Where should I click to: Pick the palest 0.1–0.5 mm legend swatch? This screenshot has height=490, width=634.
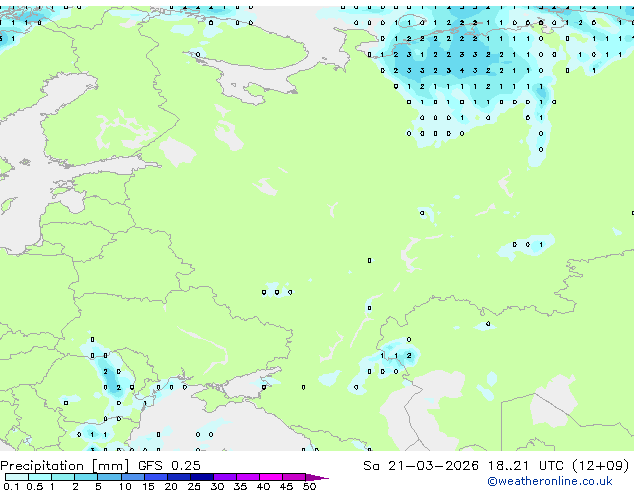(17, 477)
